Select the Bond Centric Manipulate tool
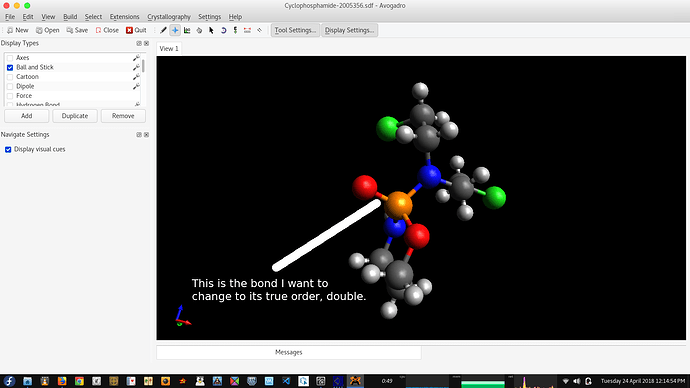Viewport: 690px width, 388px height. coord(187,30)
